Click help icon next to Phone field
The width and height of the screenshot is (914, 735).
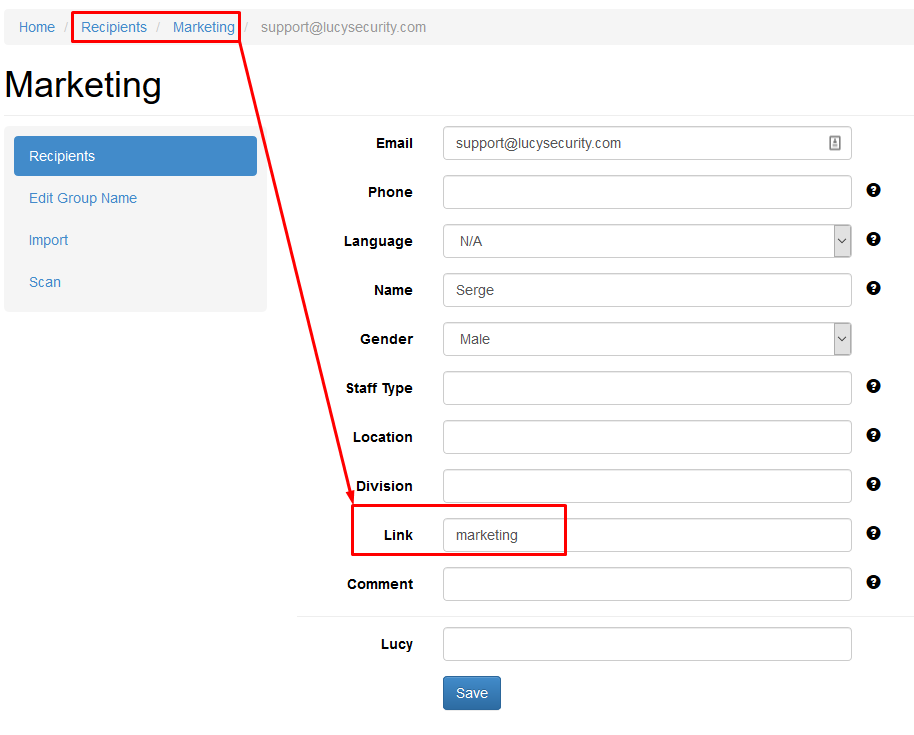873,190
